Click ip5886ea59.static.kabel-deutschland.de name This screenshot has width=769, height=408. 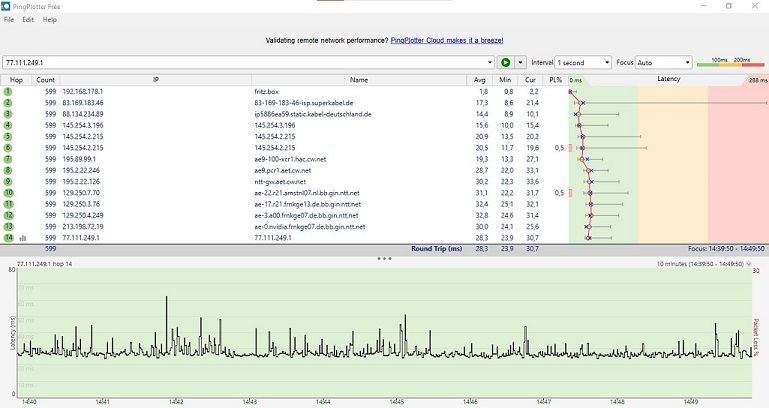313,114
